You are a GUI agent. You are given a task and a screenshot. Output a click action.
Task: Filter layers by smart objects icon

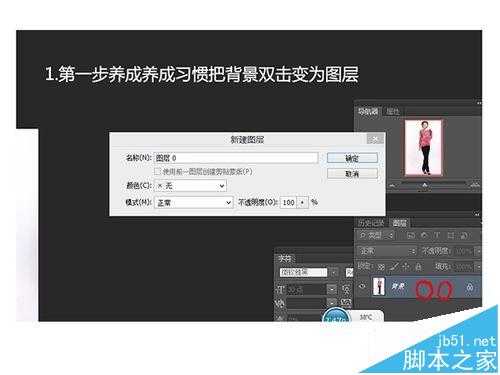pyautogui.click(x=464, y=236)
